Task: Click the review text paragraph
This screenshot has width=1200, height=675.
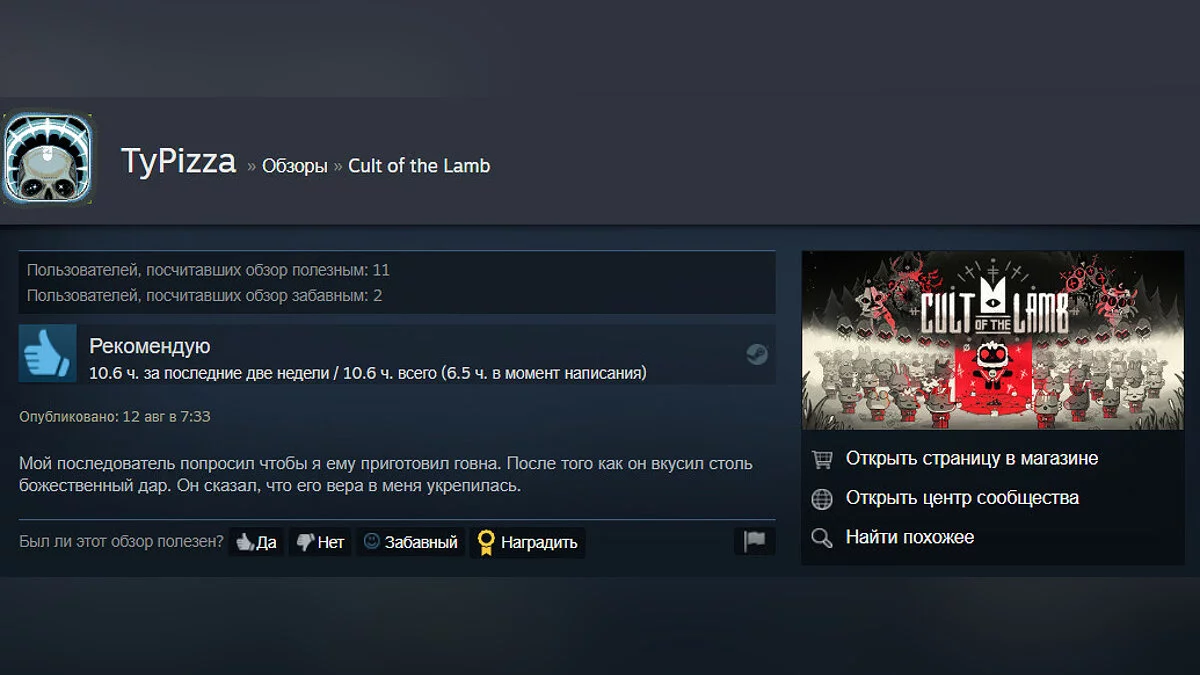Action: coord(386,475)
